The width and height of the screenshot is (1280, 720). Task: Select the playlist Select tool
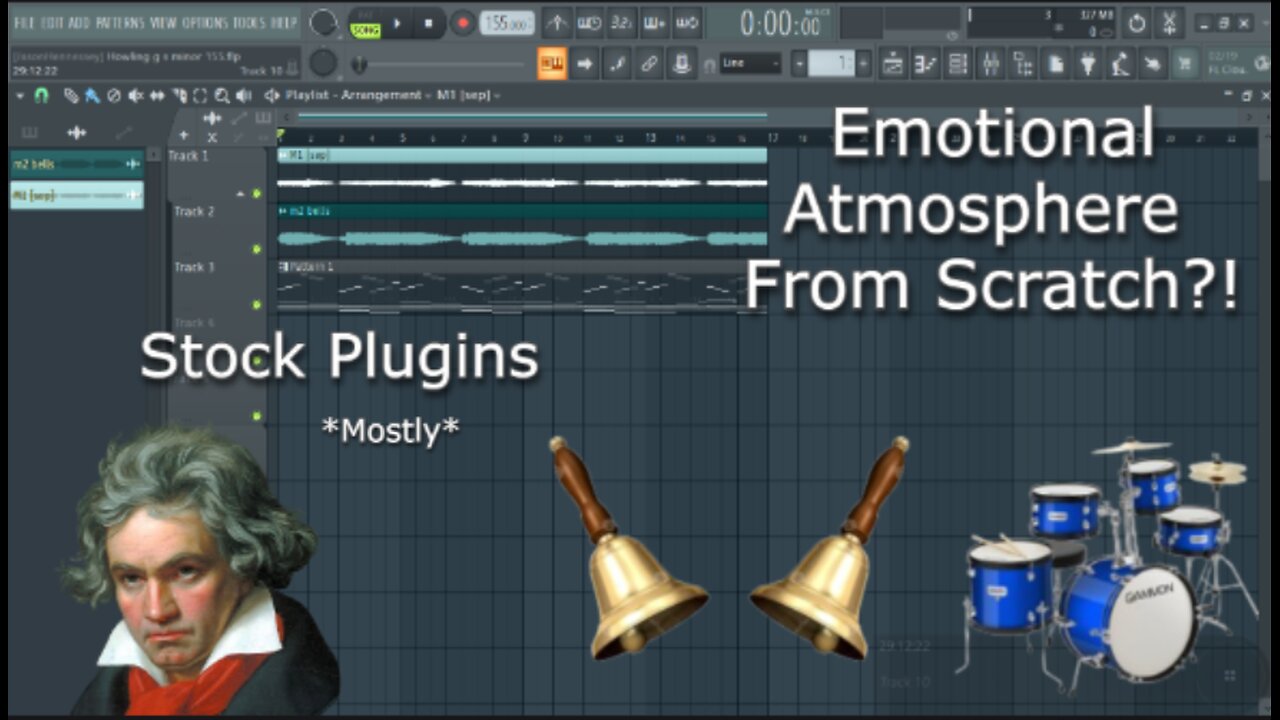tap(200, 96)
